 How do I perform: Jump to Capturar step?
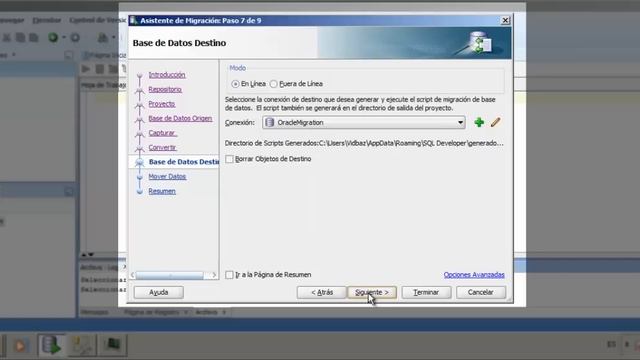[x=162, y=133]
